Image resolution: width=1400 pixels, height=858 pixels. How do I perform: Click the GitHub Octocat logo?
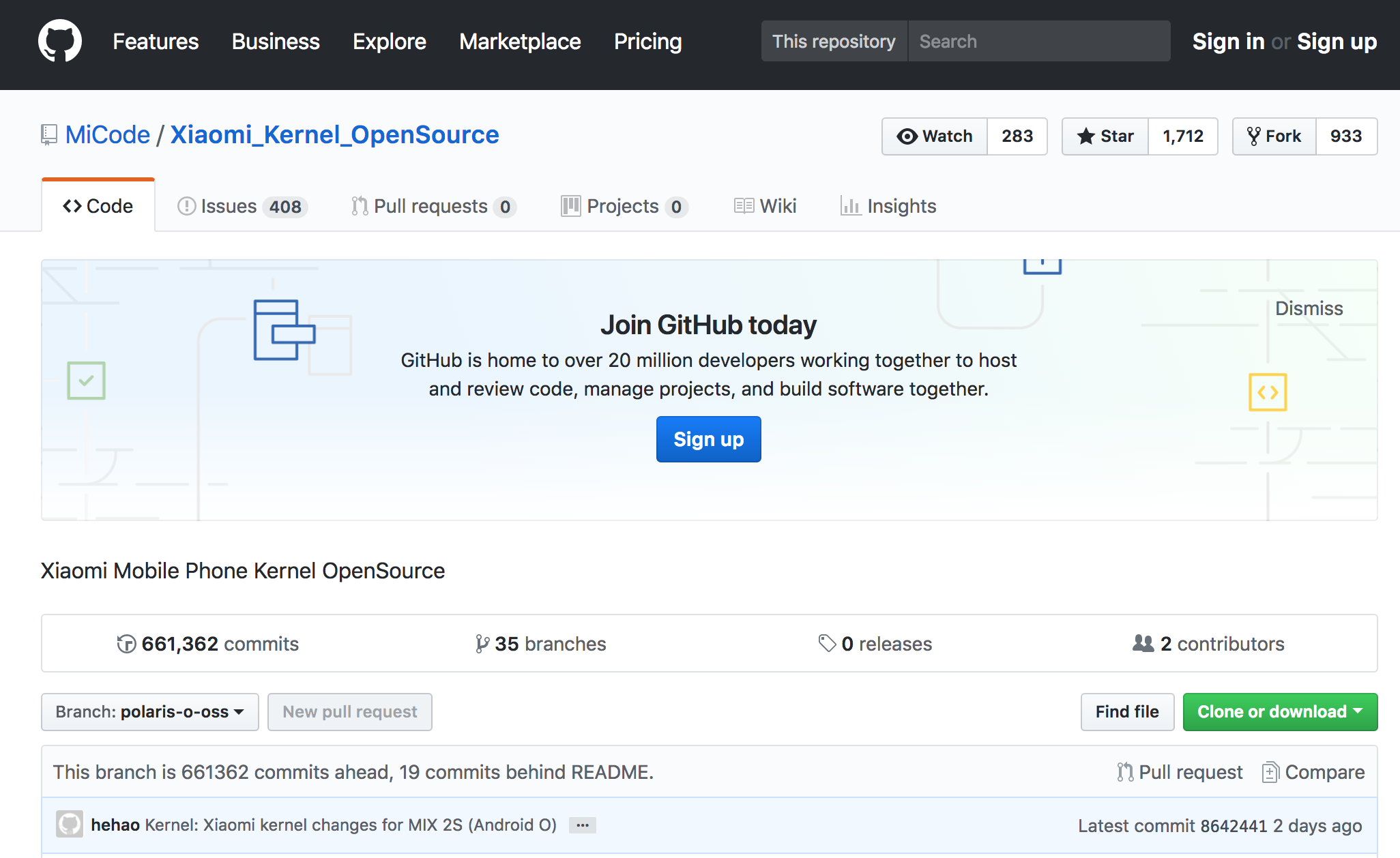point(60,41)
